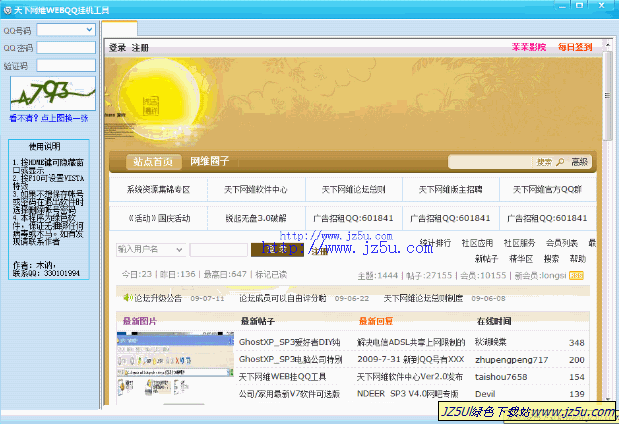Open post 公司/家用最新V7软件可选版

(289, 394)
